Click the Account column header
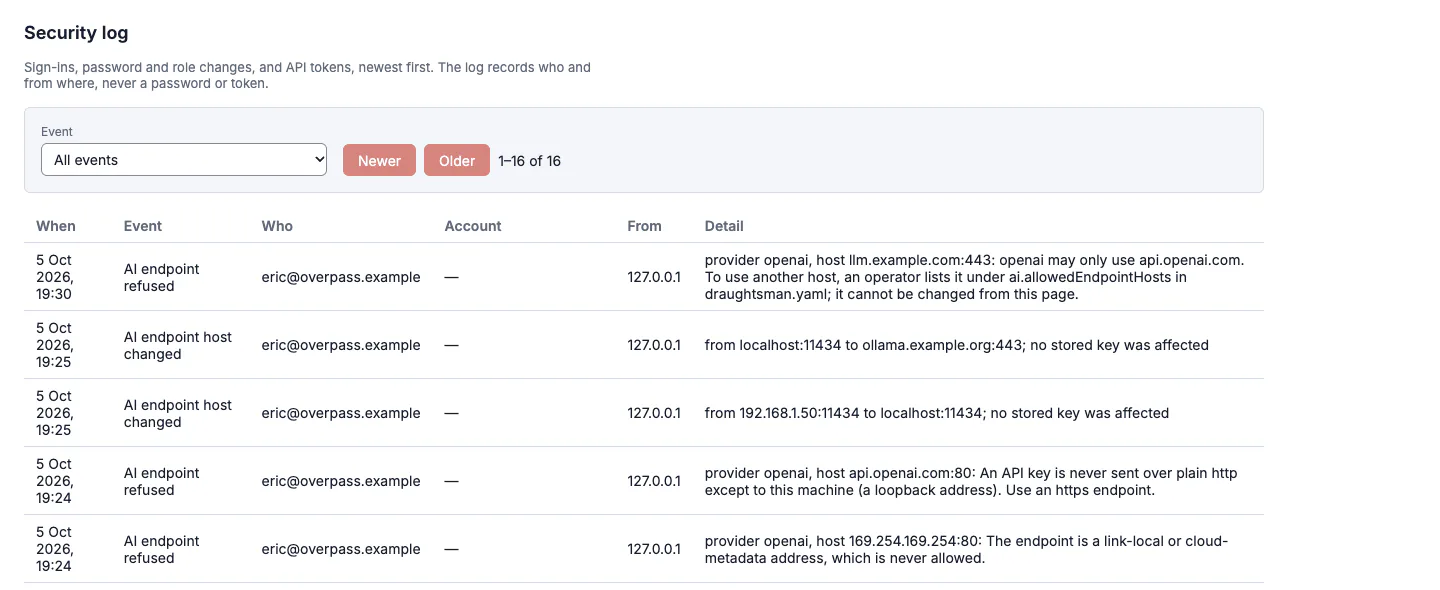1440x590 pixels. [473, 226]
